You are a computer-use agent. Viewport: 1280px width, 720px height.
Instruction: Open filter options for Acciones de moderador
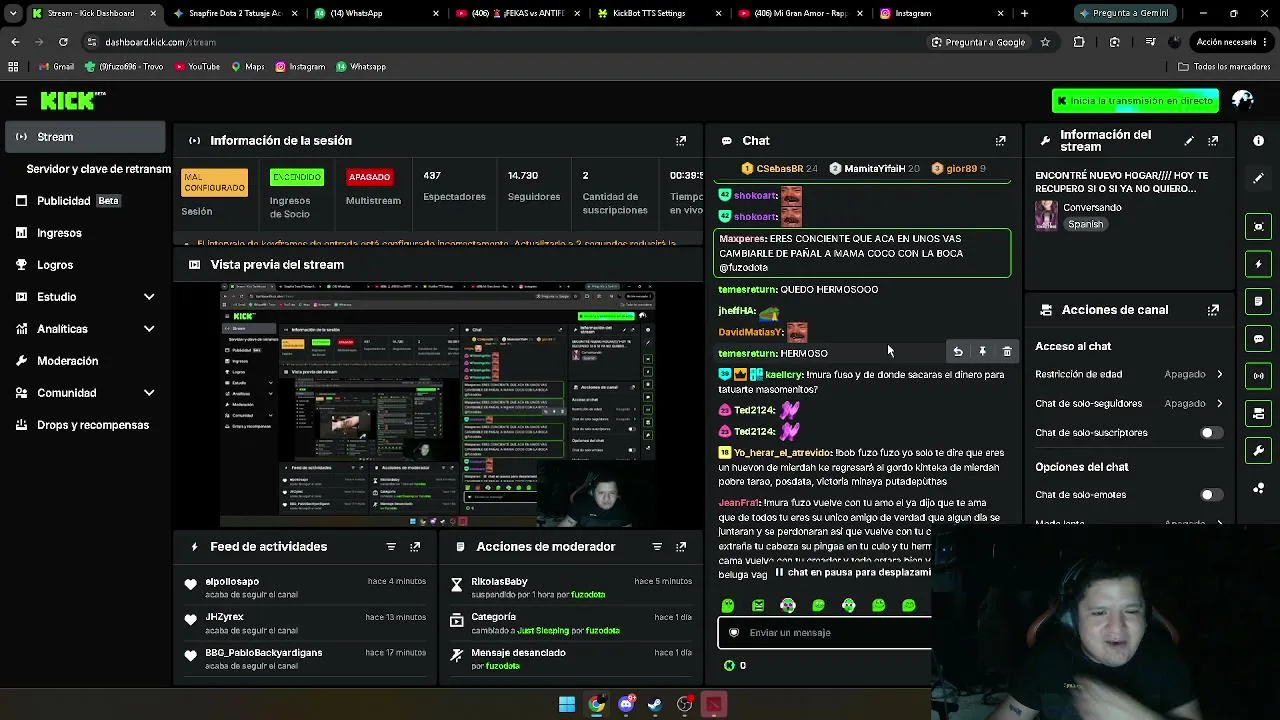(657, 547)
